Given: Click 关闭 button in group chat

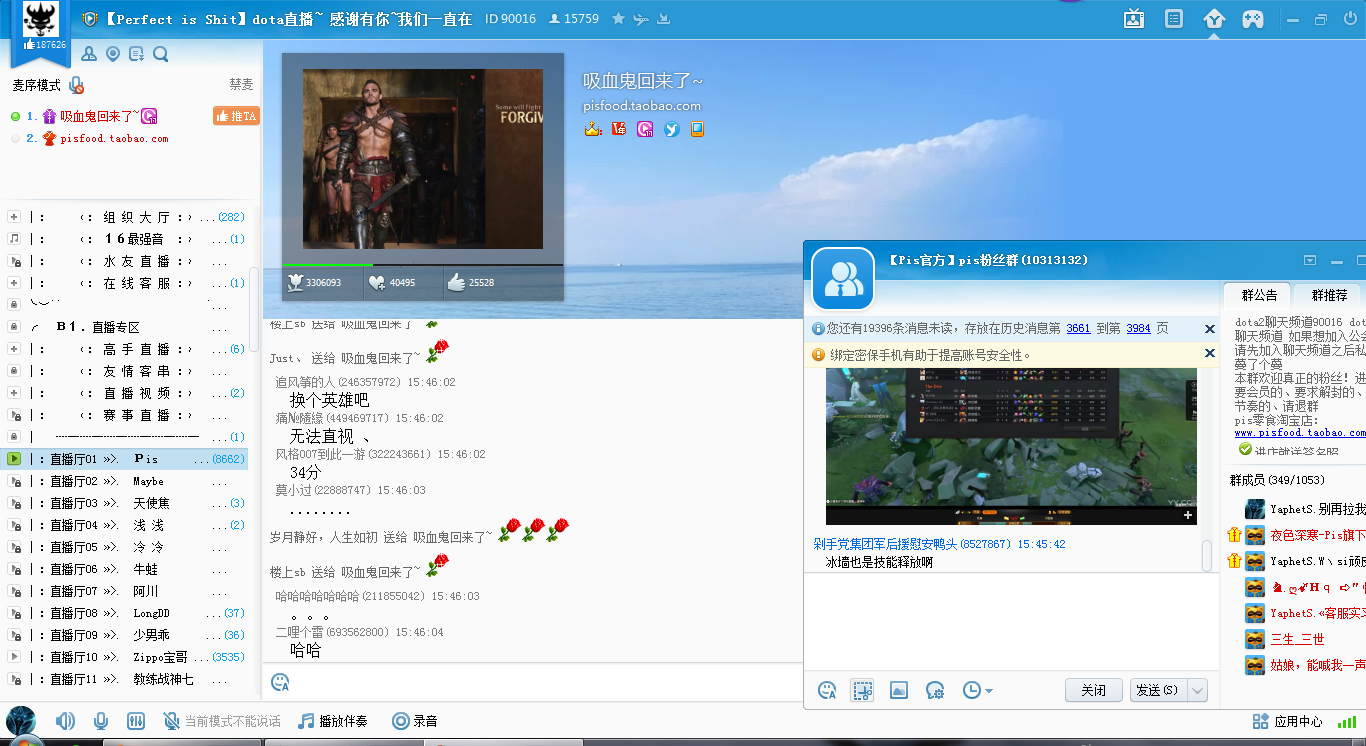Looking at the screenshot, I should (1094, 690).
